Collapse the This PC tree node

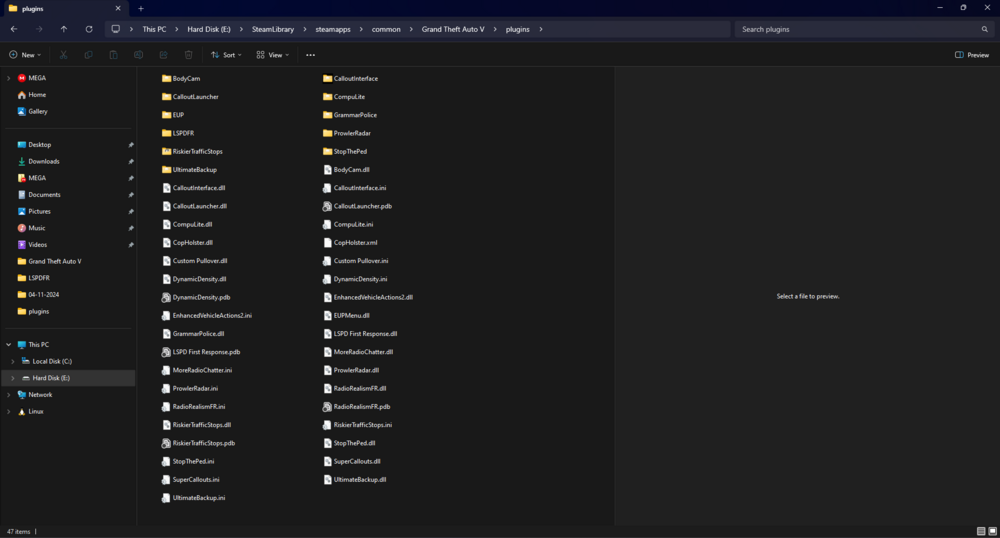pyautogui.click(x=8, y=344)
